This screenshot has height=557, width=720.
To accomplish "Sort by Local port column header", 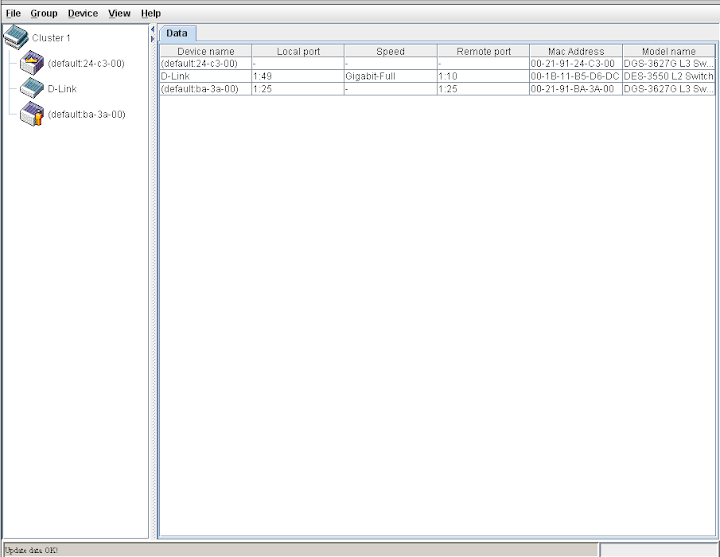I will (x=298, y=51).
